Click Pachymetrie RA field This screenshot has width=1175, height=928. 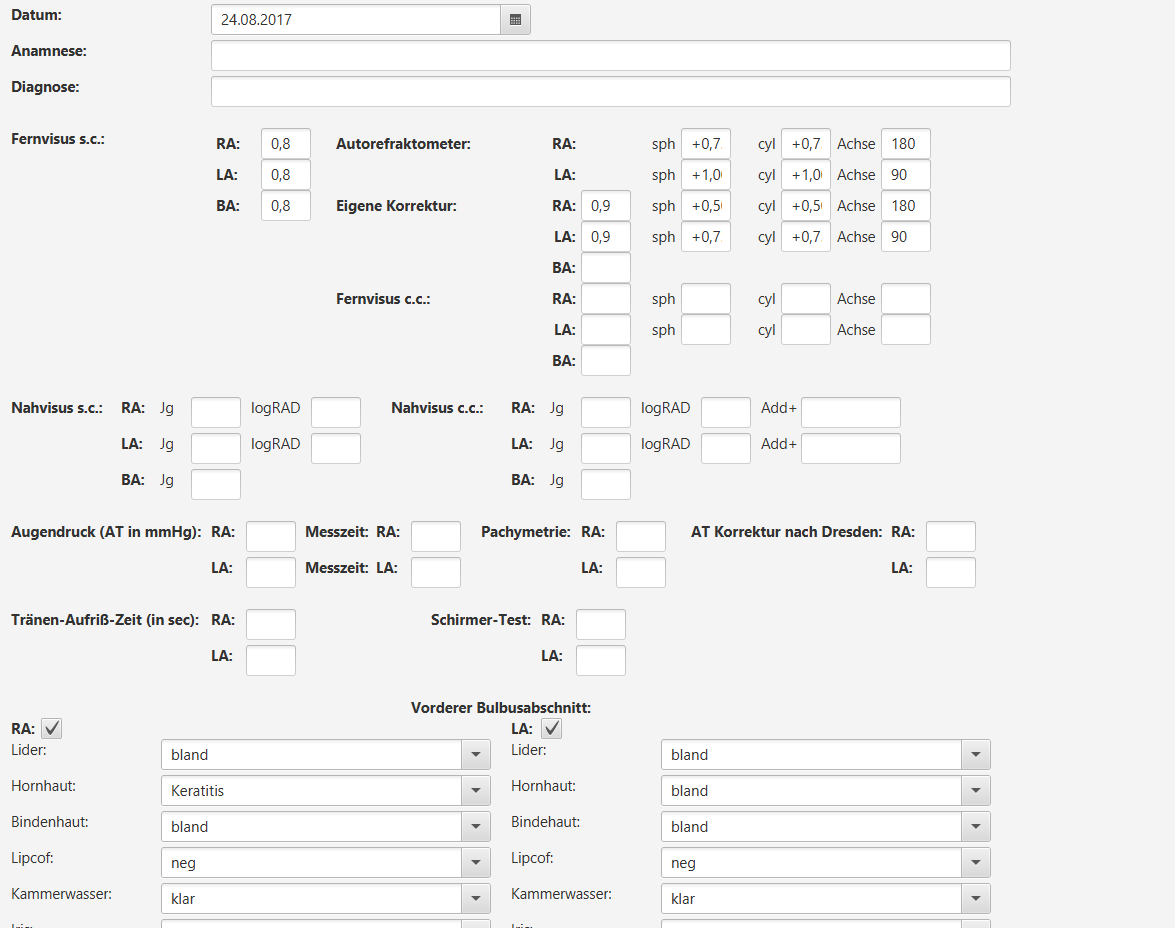641,537
